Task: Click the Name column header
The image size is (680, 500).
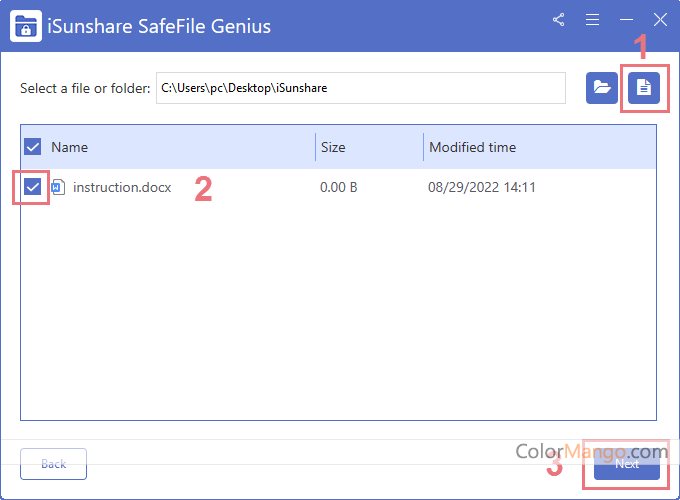Action: tap(69, 147)
